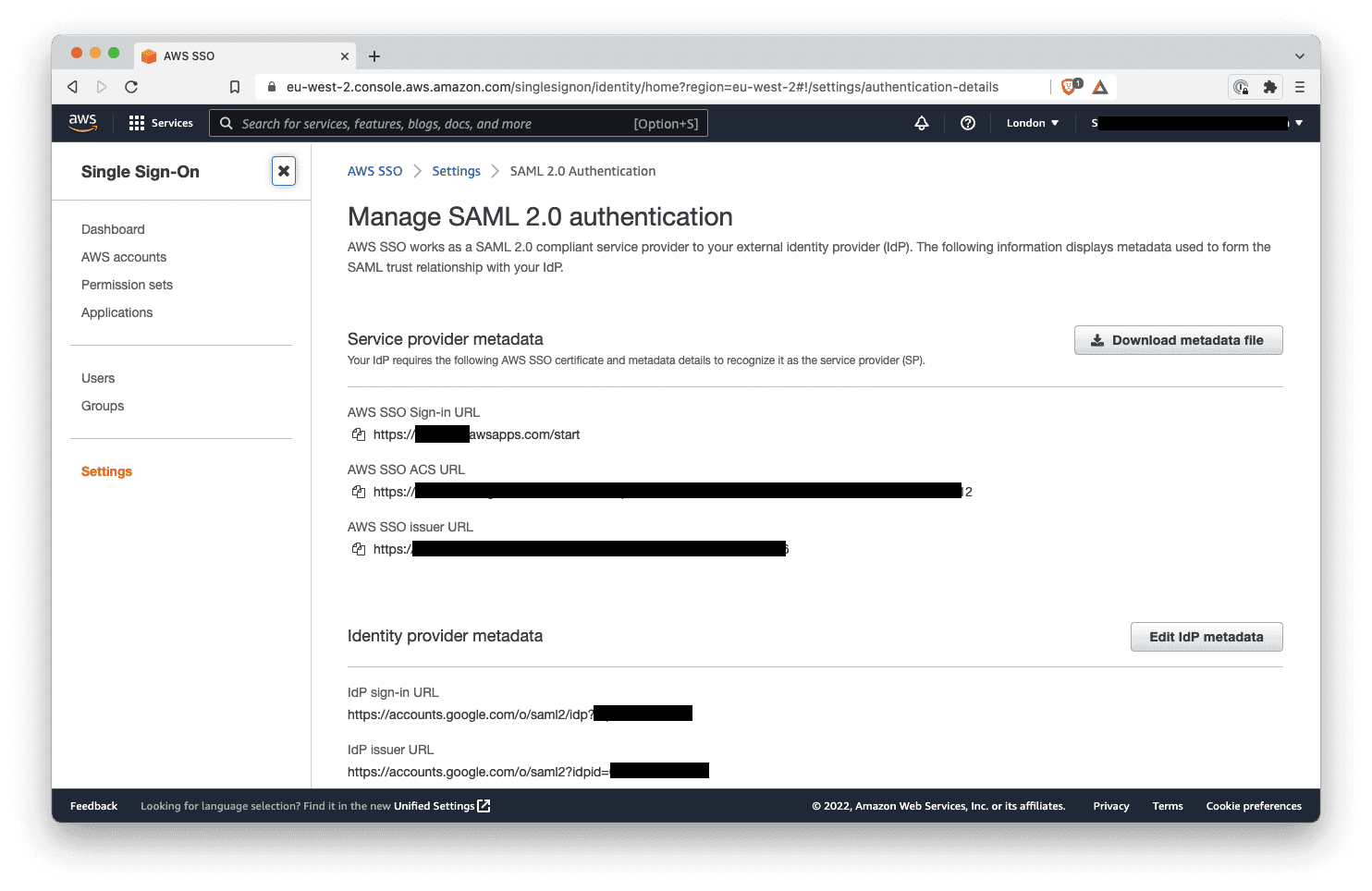Image resolution: width=1372 pixels, height=891 pixels.
Task: Open the notifications bell
Action: pyautogui.click(x=922, y=123)
